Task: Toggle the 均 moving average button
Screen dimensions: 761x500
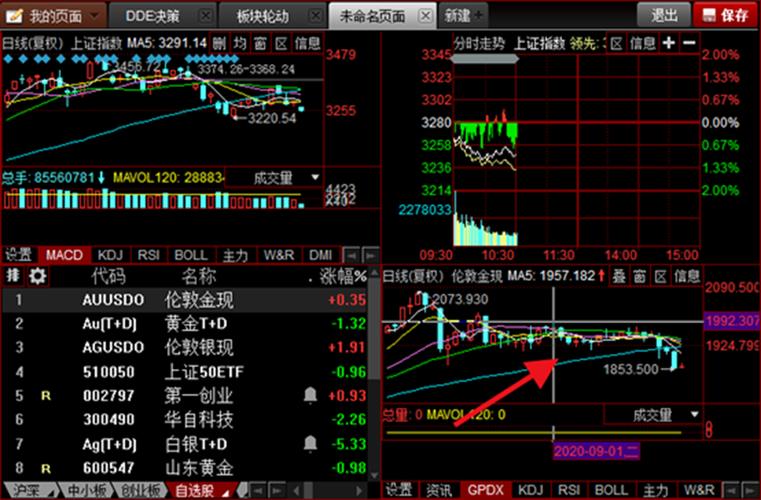Action: [x=240, y=43]
